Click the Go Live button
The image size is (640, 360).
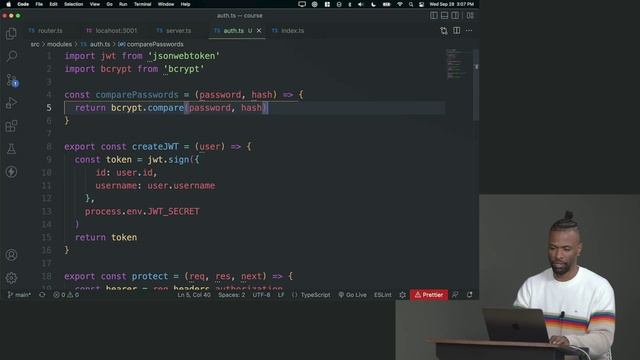tap(352, 295)
